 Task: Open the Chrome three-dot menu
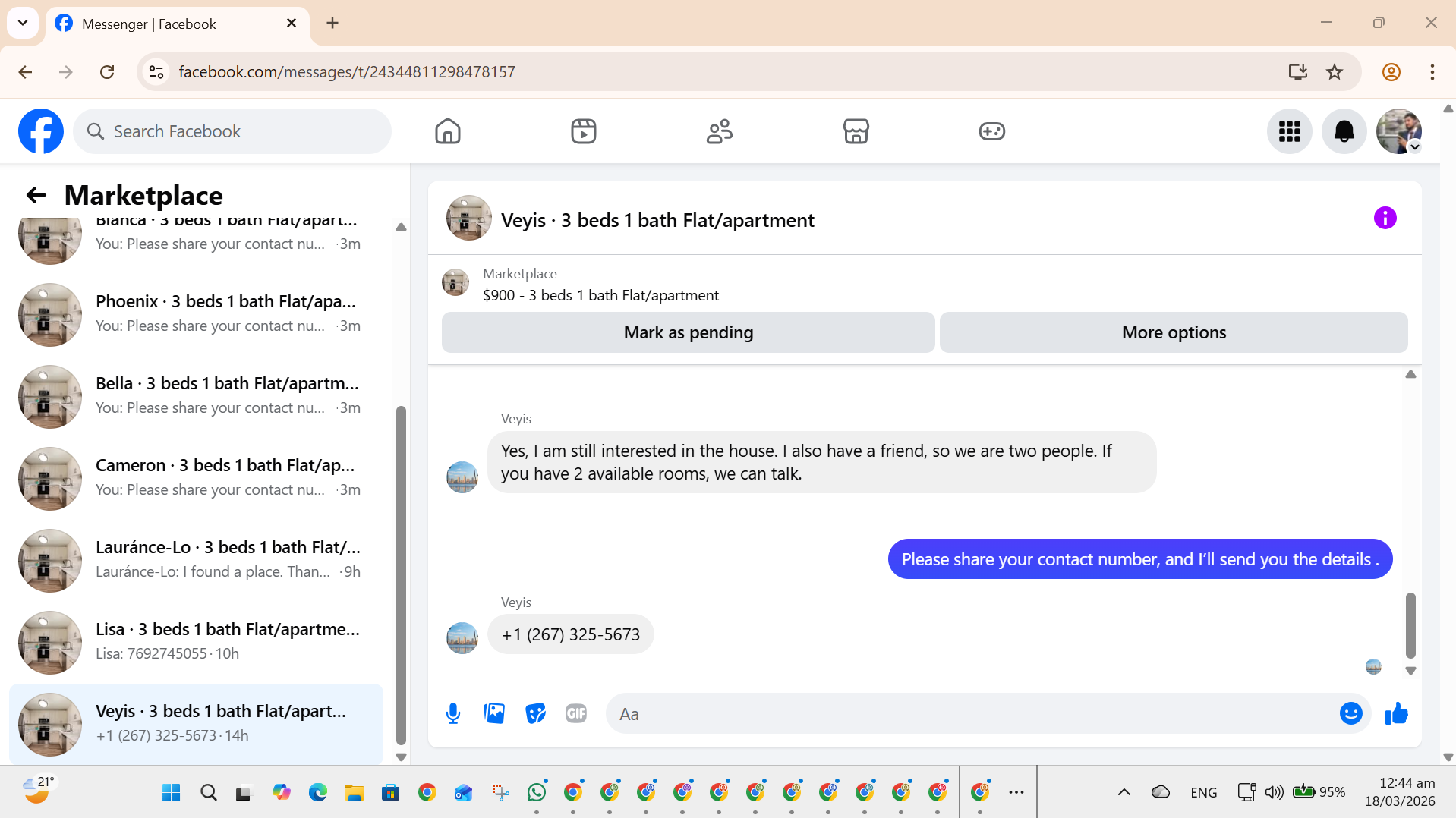(1432, 72)
